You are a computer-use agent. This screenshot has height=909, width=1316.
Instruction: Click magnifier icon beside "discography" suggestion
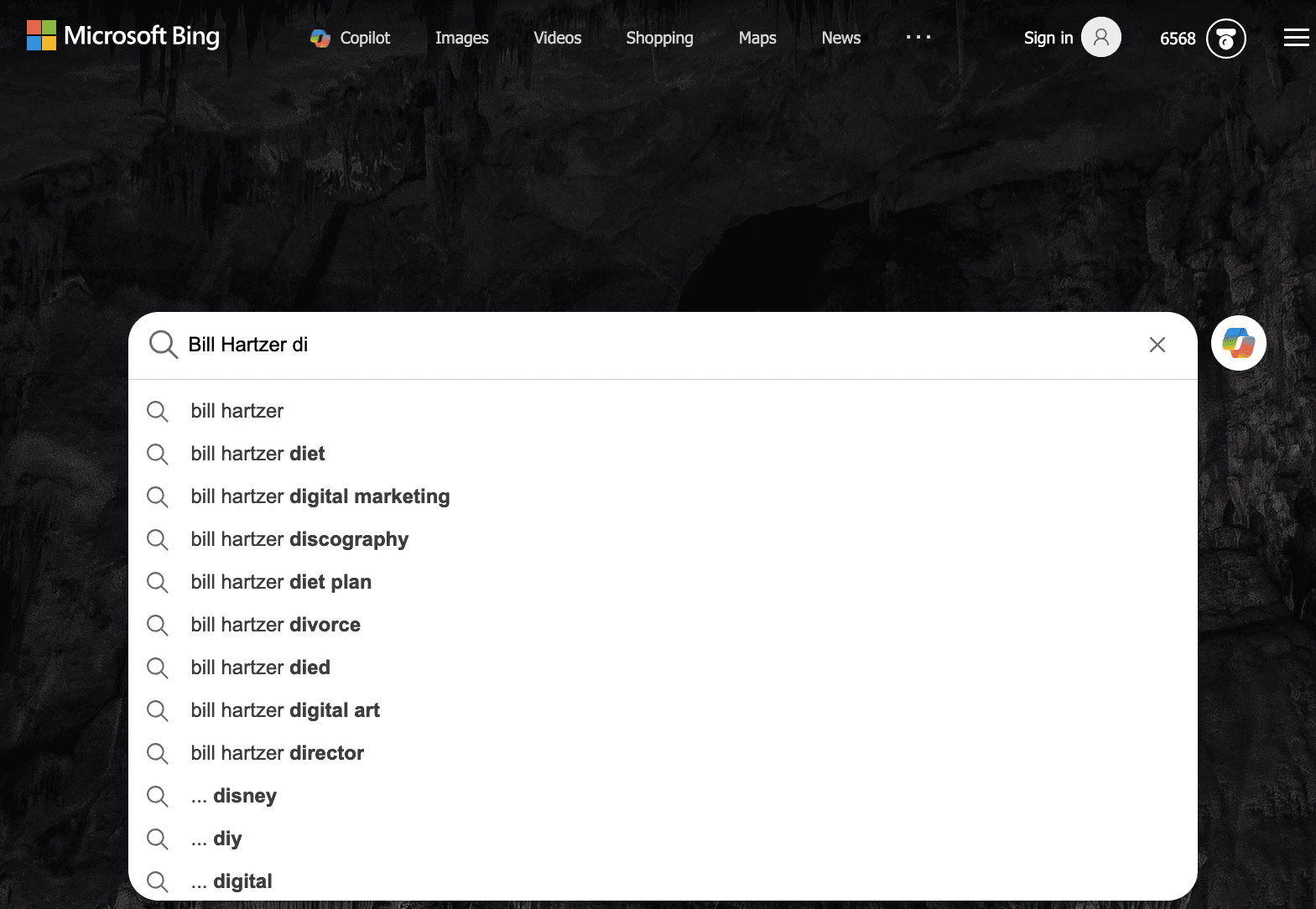click(158, 539)
